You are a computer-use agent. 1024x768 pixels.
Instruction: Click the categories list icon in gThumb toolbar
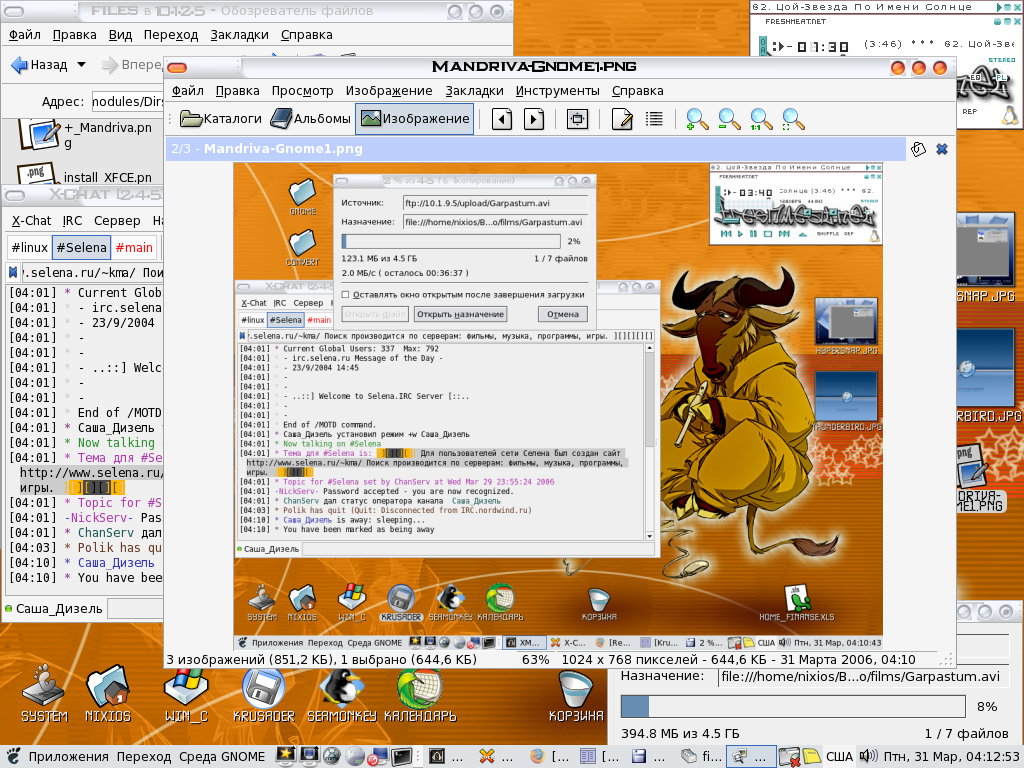point(654,120)
